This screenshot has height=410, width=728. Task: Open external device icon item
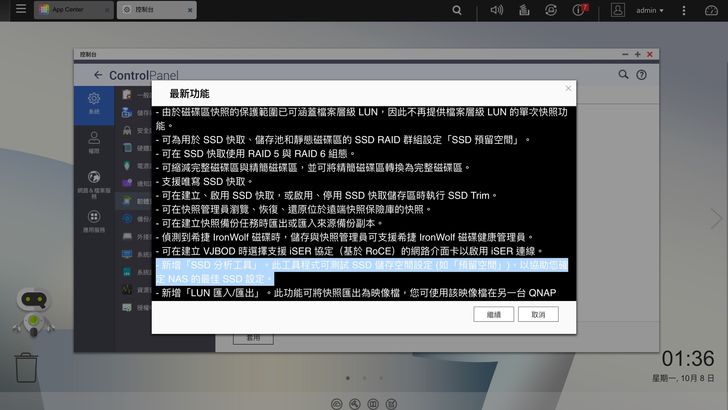(127, 236)
